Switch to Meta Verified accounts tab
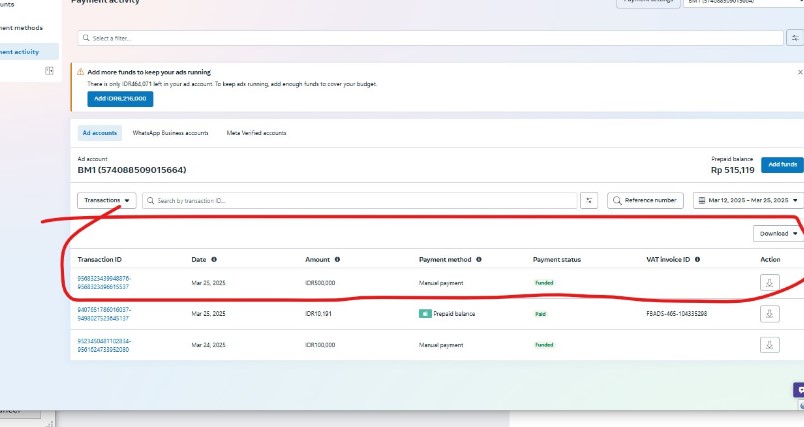Screen dimensions: 804x427 tap(256, 133)
